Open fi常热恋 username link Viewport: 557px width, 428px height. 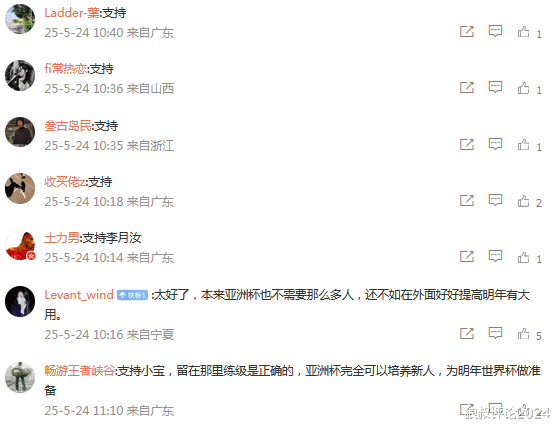point(65,68)
